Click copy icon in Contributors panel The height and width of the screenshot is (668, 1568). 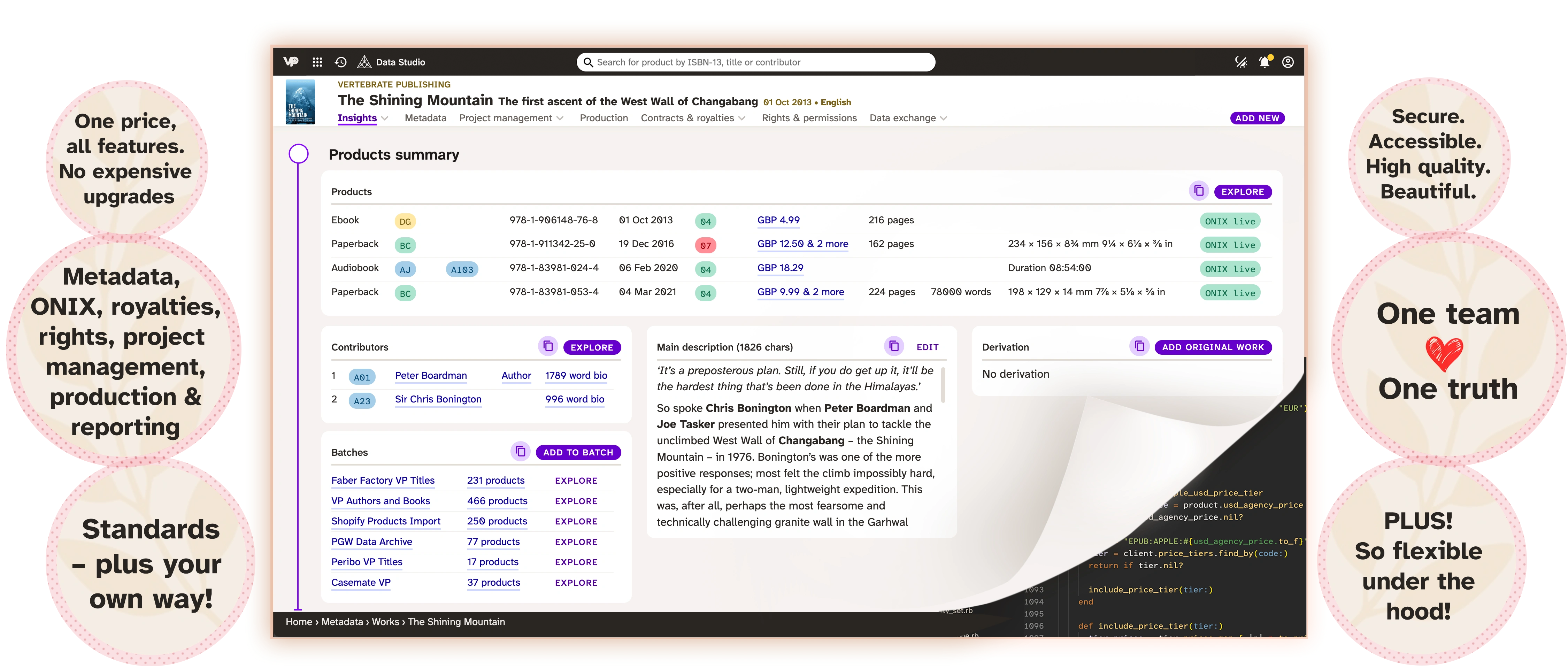pyautogui.click(x=548, y=346)
